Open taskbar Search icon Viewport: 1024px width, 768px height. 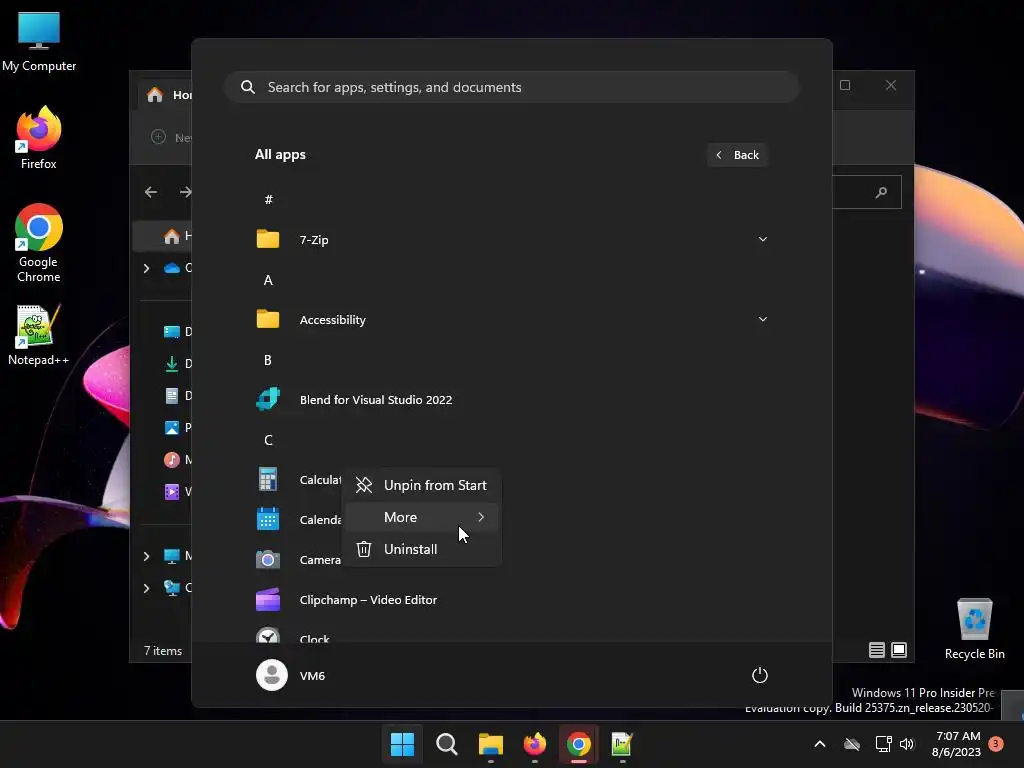pyautogui.click(x=447, y=744)
